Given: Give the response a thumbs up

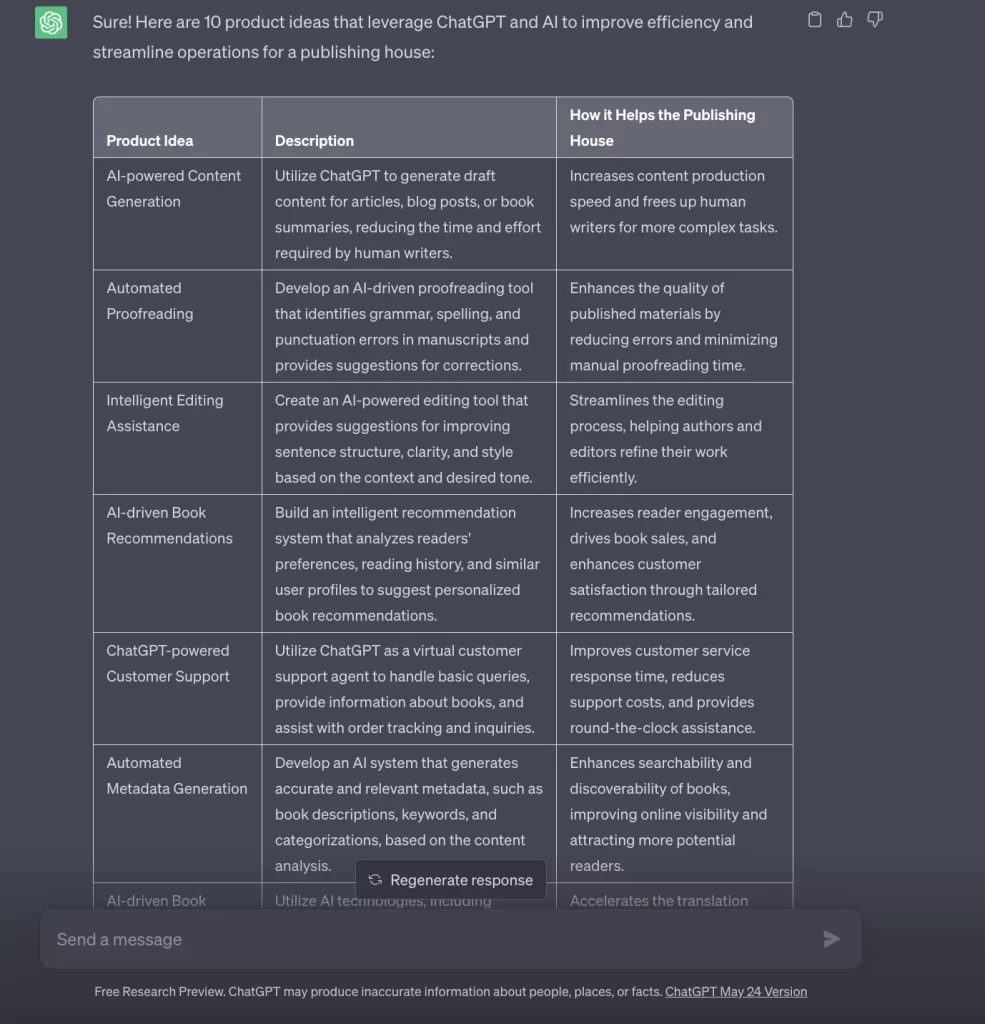Looking at the screenshot, I should (x=845, y=19).
